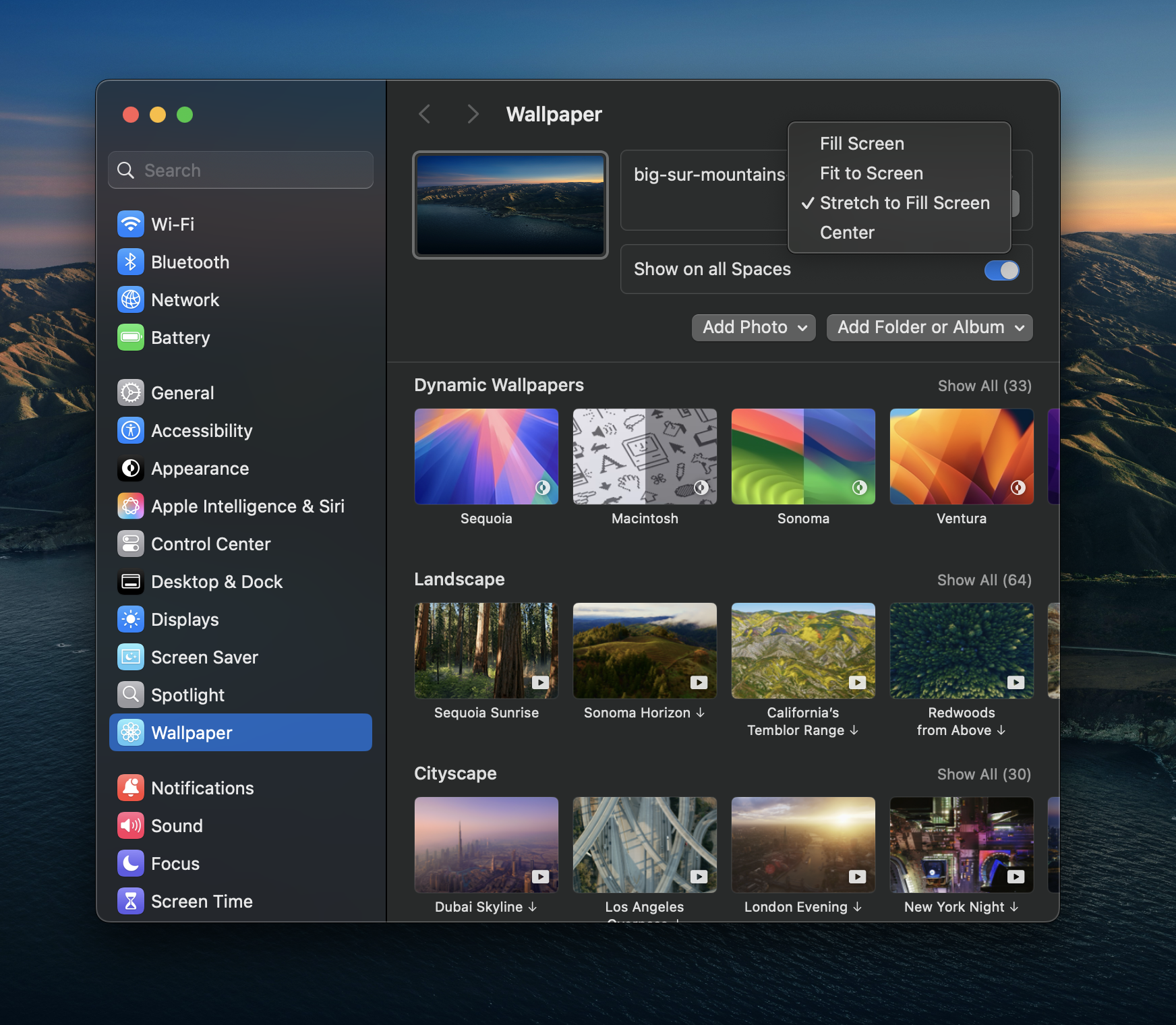Select the Displays sun icon
This screenshot has width=1176, height=1025.
tap(131, 619)
